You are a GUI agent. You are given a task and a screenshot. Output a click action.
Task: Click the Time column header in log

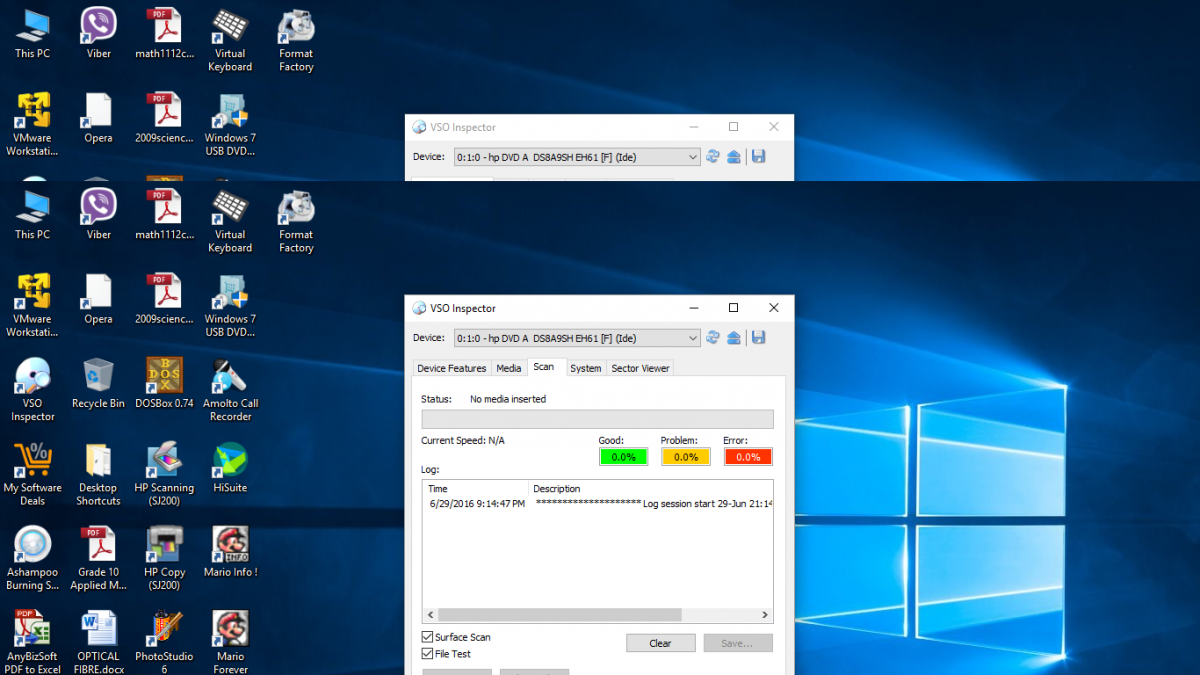(x=476, y=489)
